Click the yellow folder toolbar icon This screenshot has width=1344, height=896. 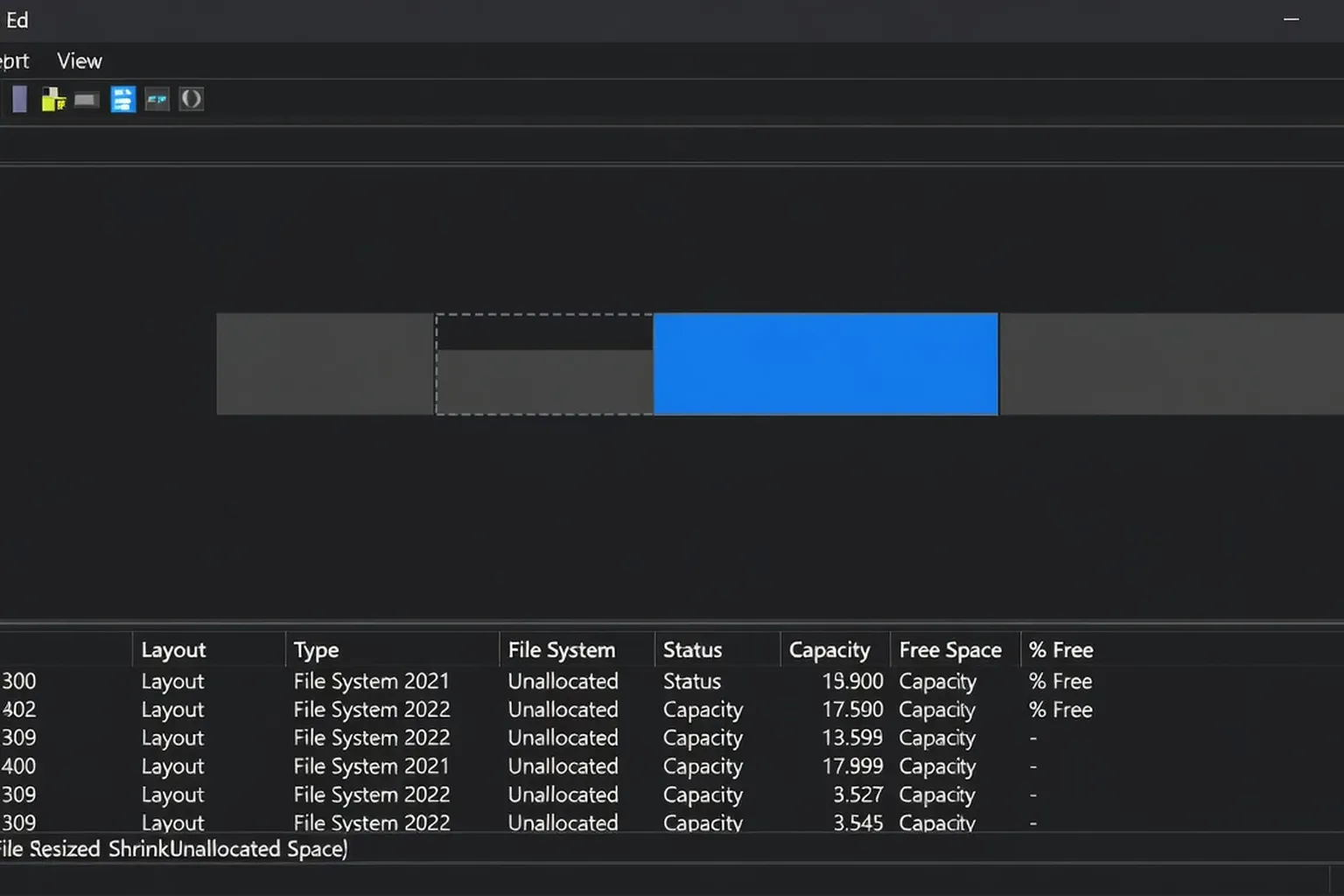point(53,99)
